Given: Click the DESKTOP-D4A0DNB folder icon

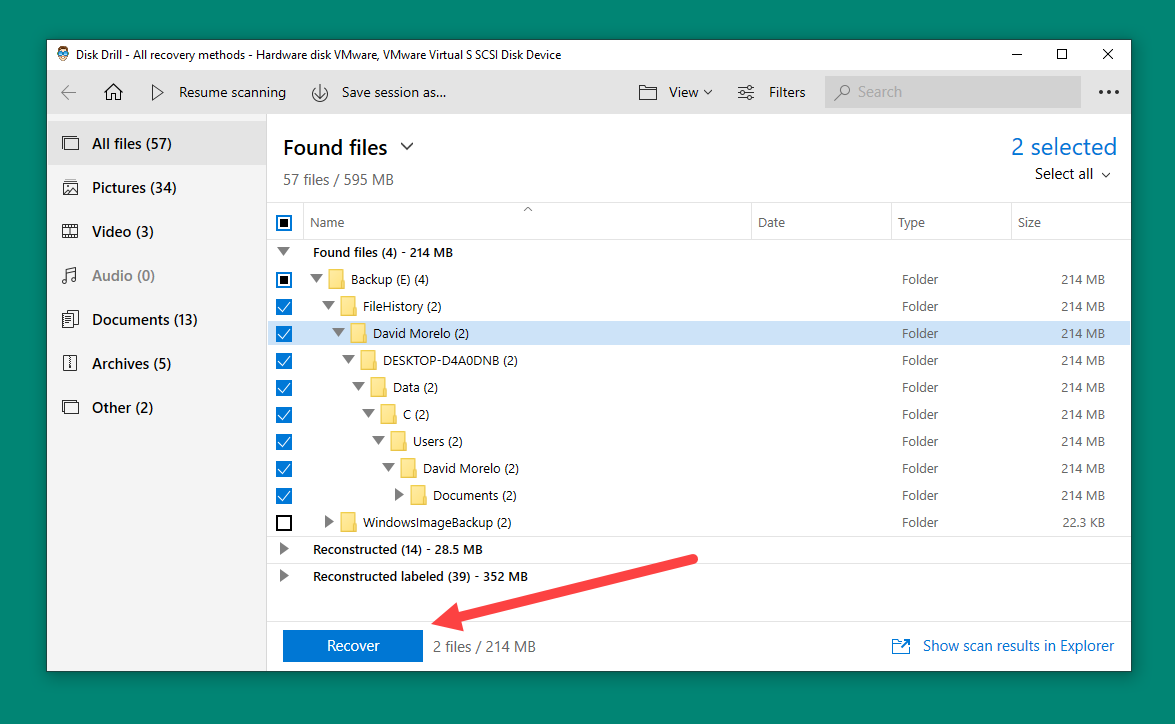Looking at the screenshot, I should 368,361.
